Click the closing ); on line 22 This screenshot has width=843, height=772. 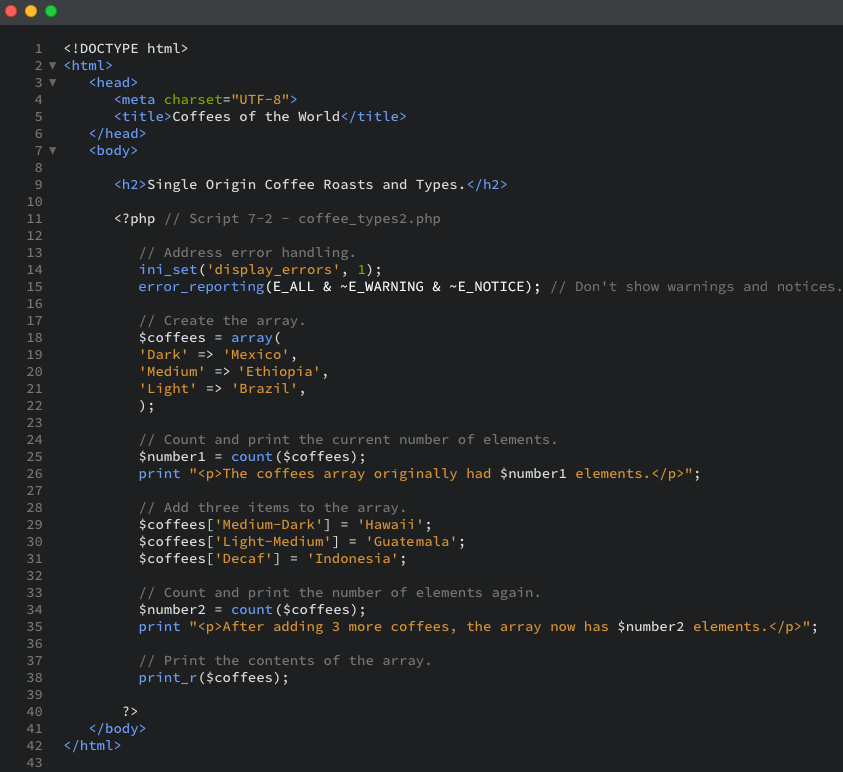[x=147, y=406]
